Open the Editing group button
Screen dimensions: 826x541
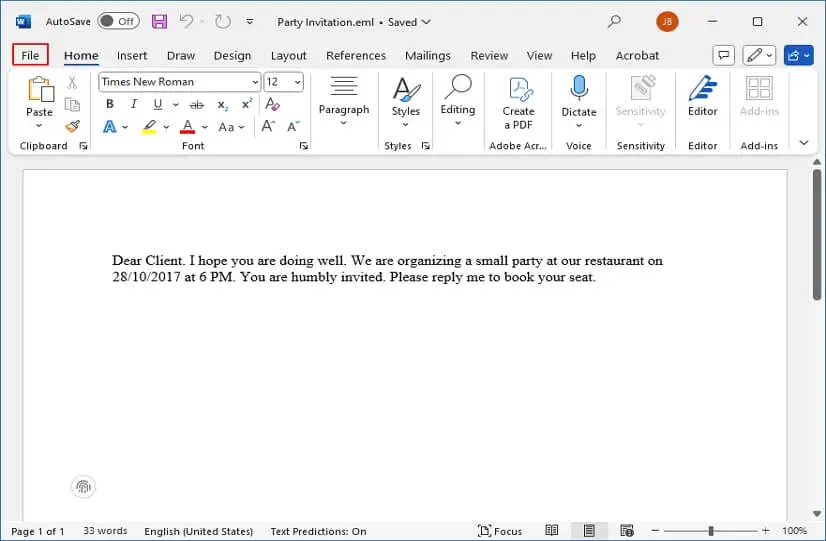click(x=458, y=100)
